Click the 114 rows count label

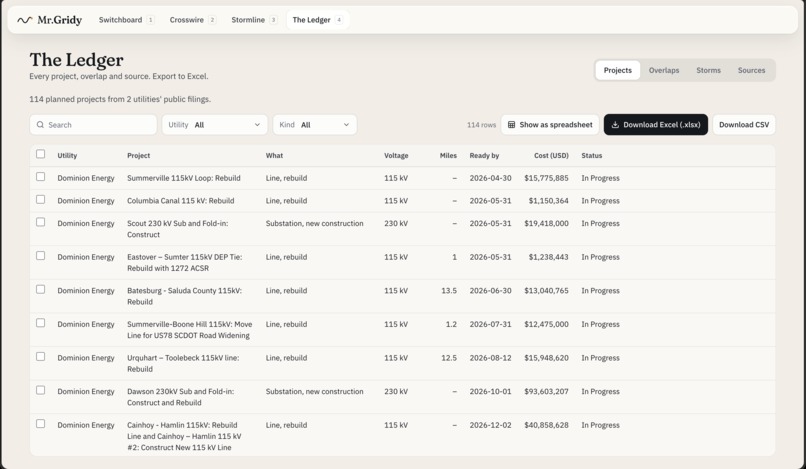coord(482,125)
